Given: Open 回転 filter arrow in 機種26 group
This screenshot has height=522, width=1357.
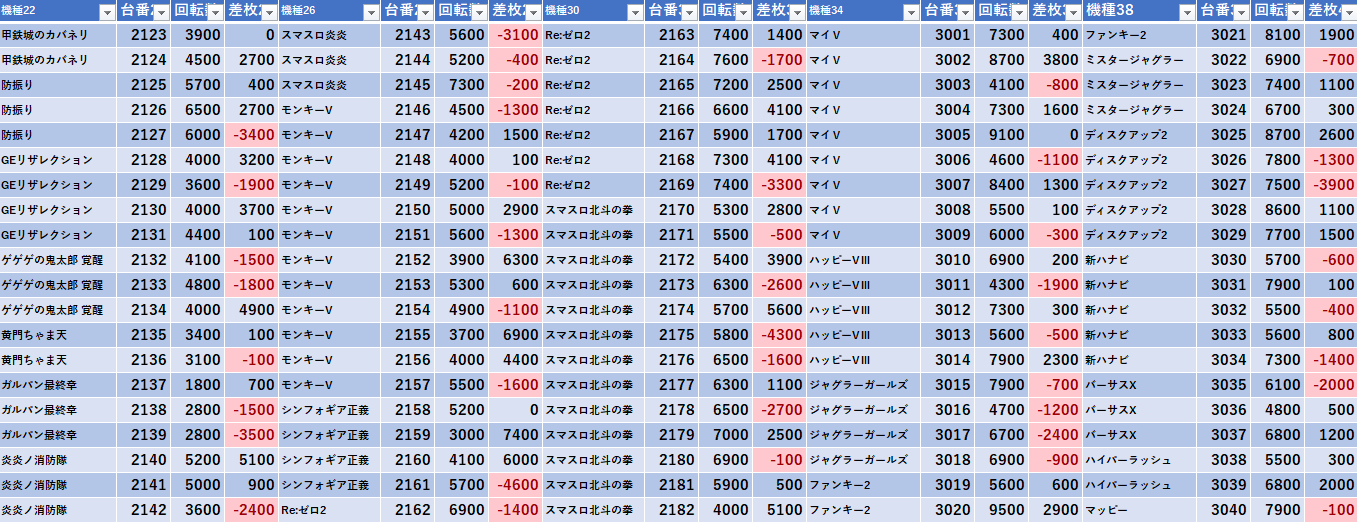Looking at the screenshot, I should coord(479,12).
